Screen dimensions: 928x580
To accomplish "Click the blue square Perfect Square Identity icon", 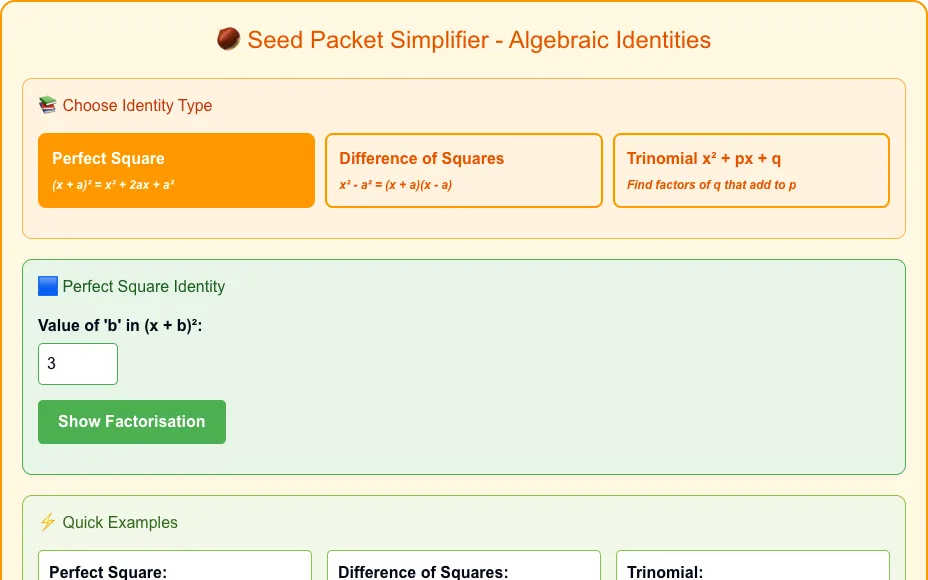I will point(48,286).
